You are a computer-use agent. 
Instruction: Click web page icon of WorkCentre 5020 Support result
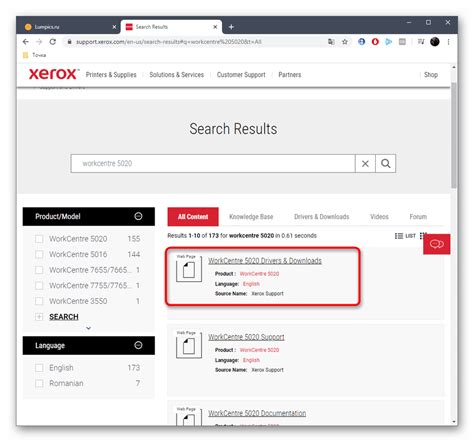click(x=189, y=345)
